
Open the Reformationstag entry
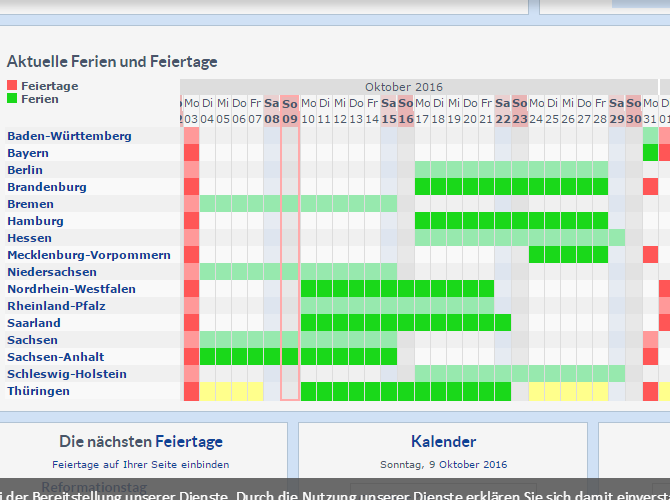(x=94, y=486)
